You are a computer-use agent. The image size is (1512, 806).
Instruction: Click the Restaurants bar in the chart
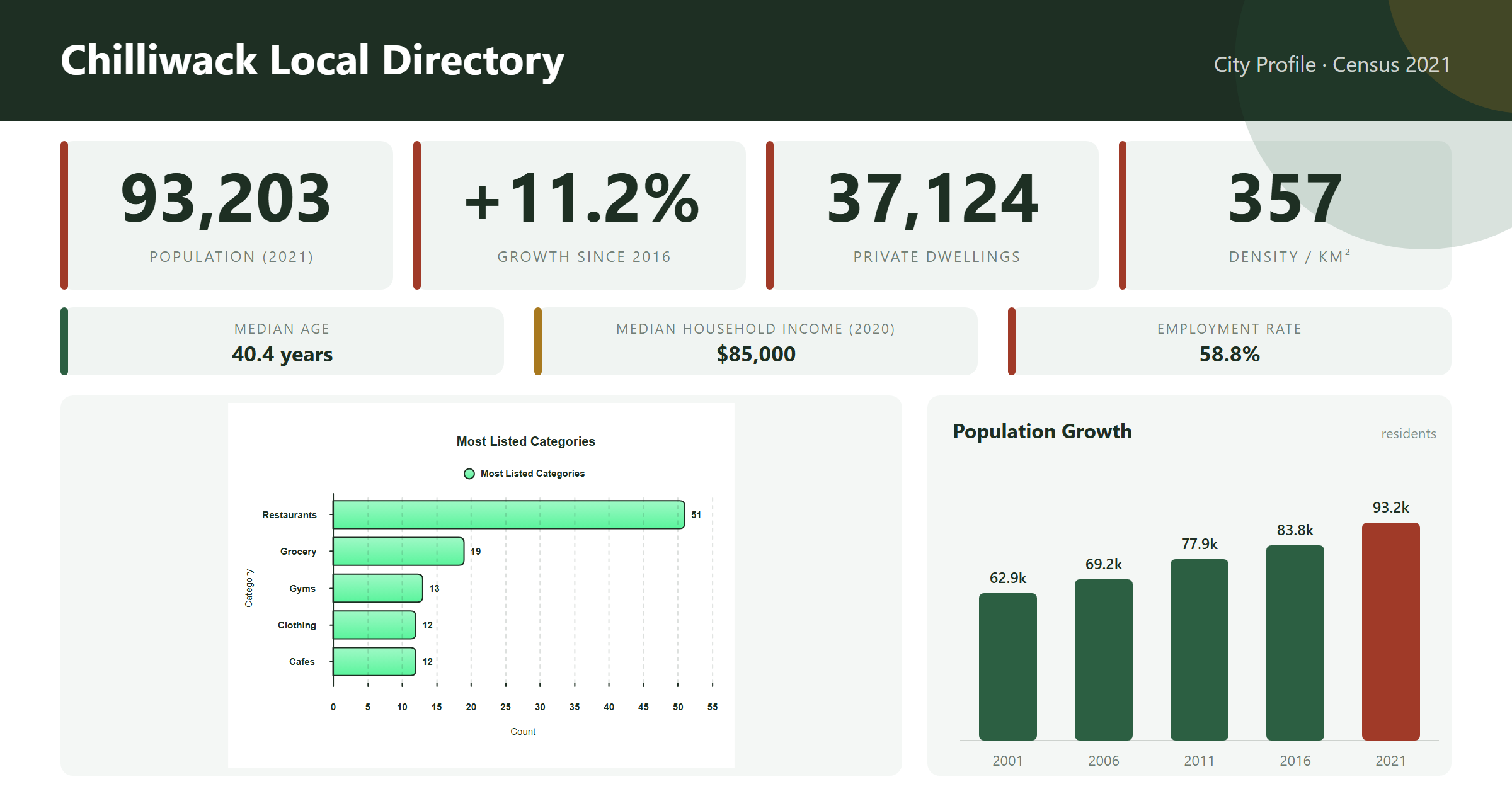(x=508, y=514)
